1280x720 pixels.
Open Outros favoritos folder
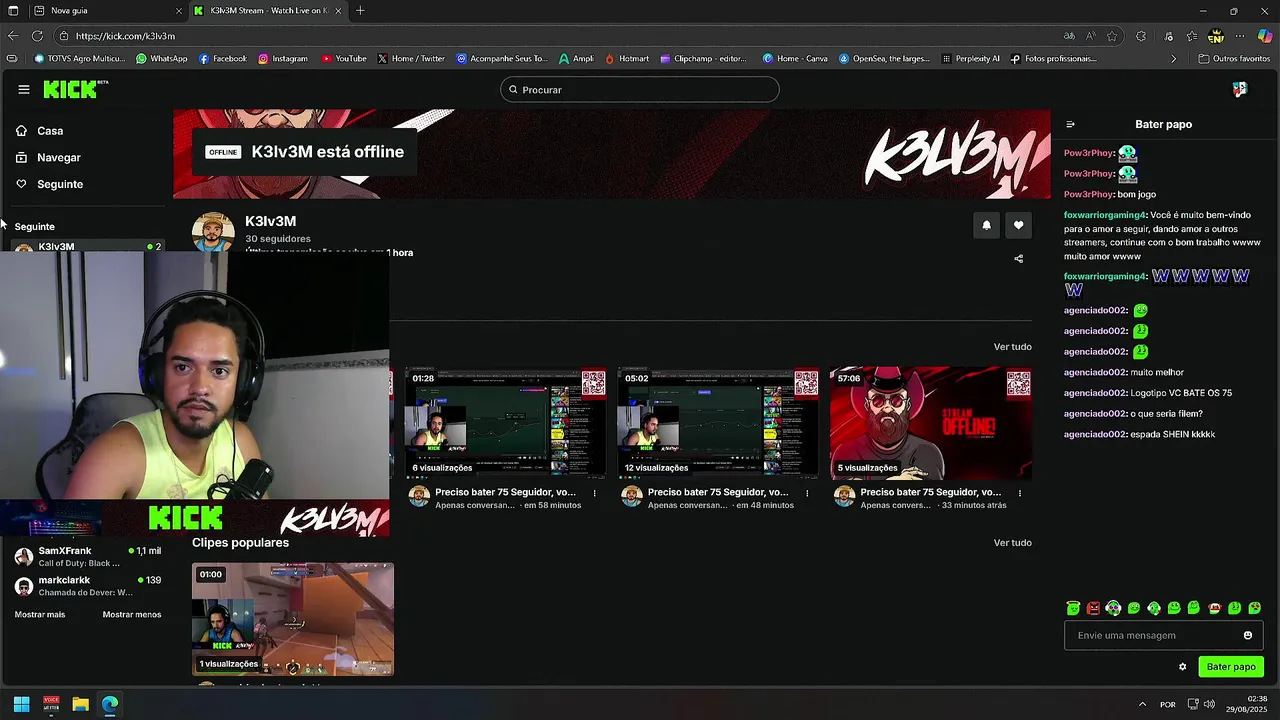pos(1234,59)
